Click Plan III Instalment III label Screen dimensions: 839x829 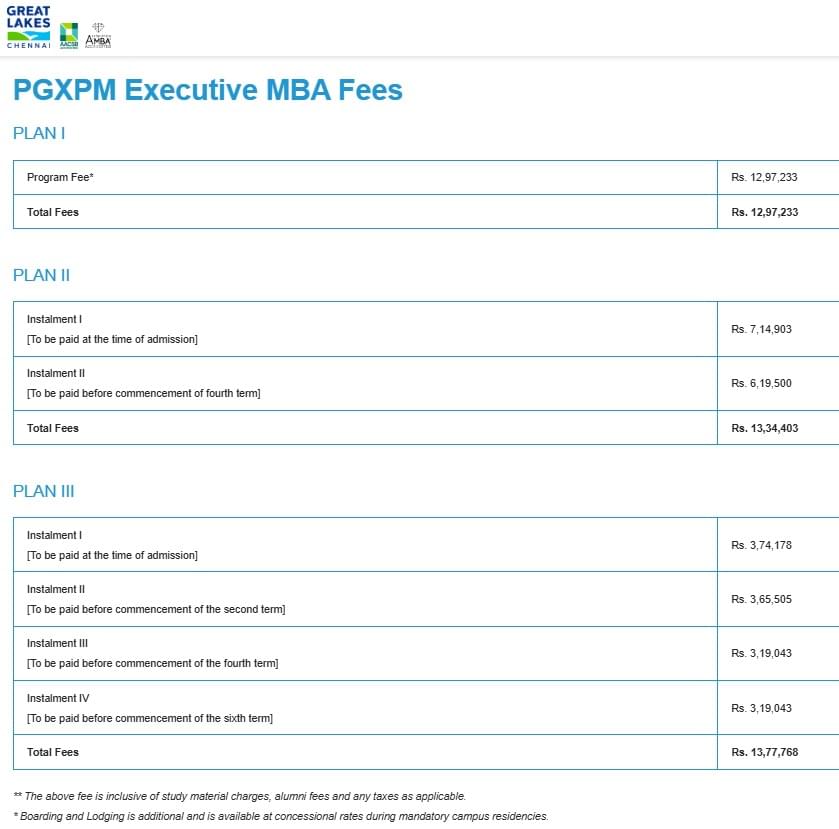[x=57, y=643]
